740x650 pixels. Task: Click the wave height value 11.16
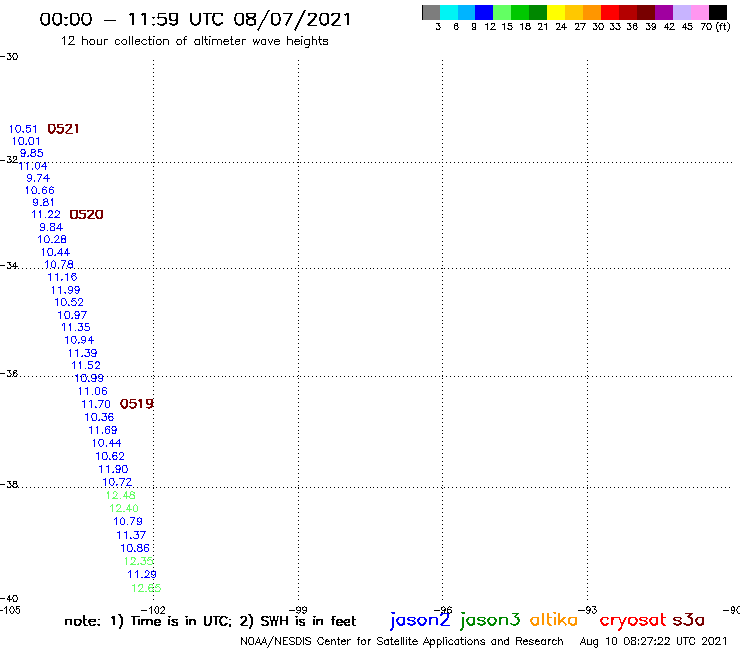(62, 278)
